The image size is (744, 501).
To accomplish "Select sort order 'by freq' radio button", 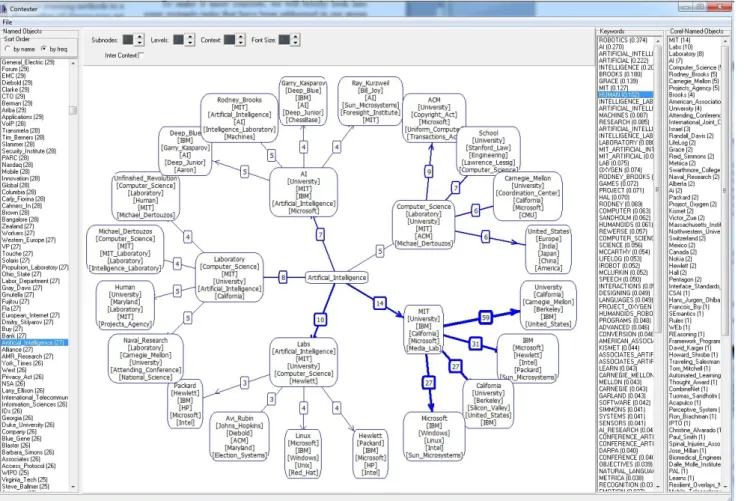I will click(x=44, y=48).
